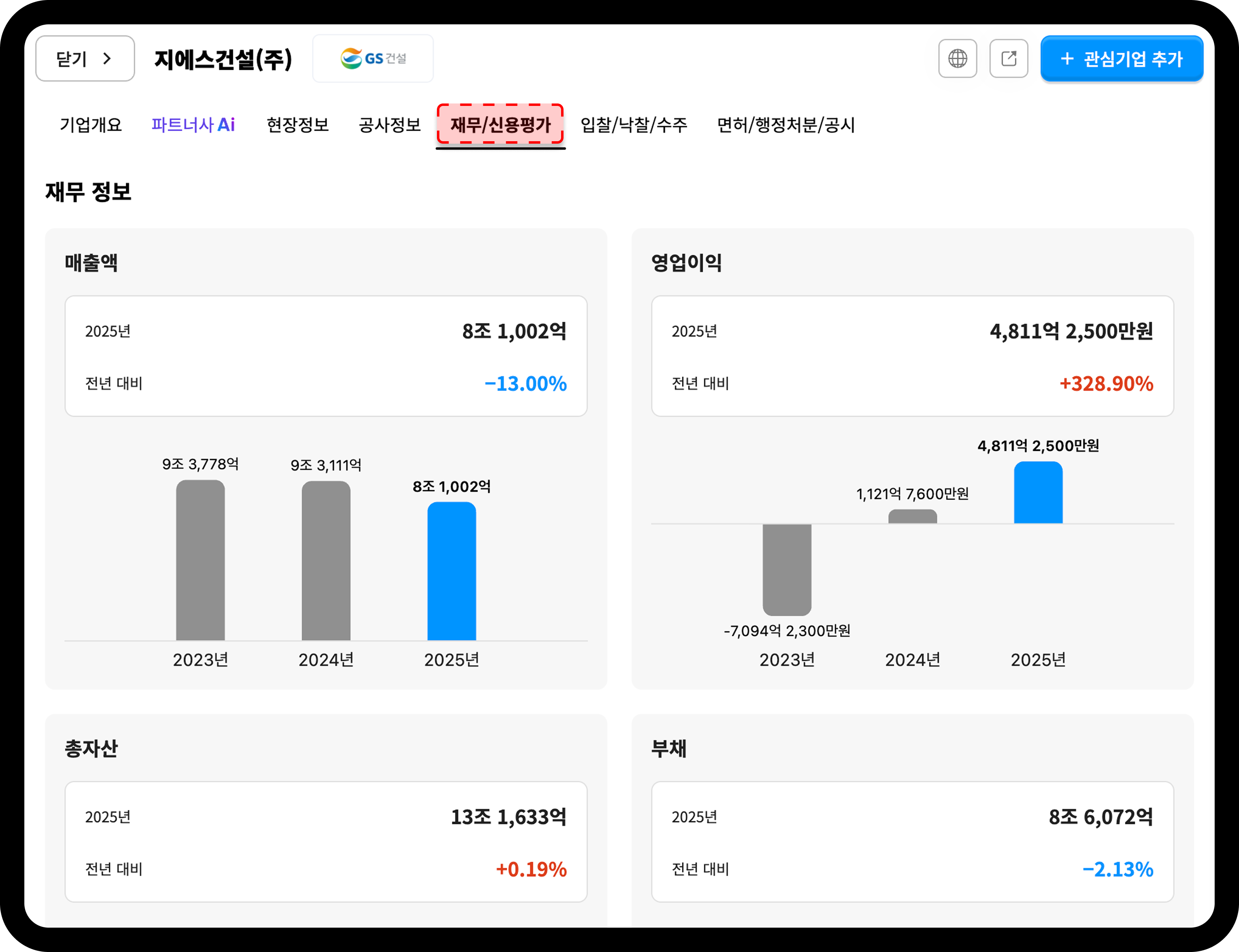
Task: Switch to 기업개요 tab
Action: pos(91,125)
